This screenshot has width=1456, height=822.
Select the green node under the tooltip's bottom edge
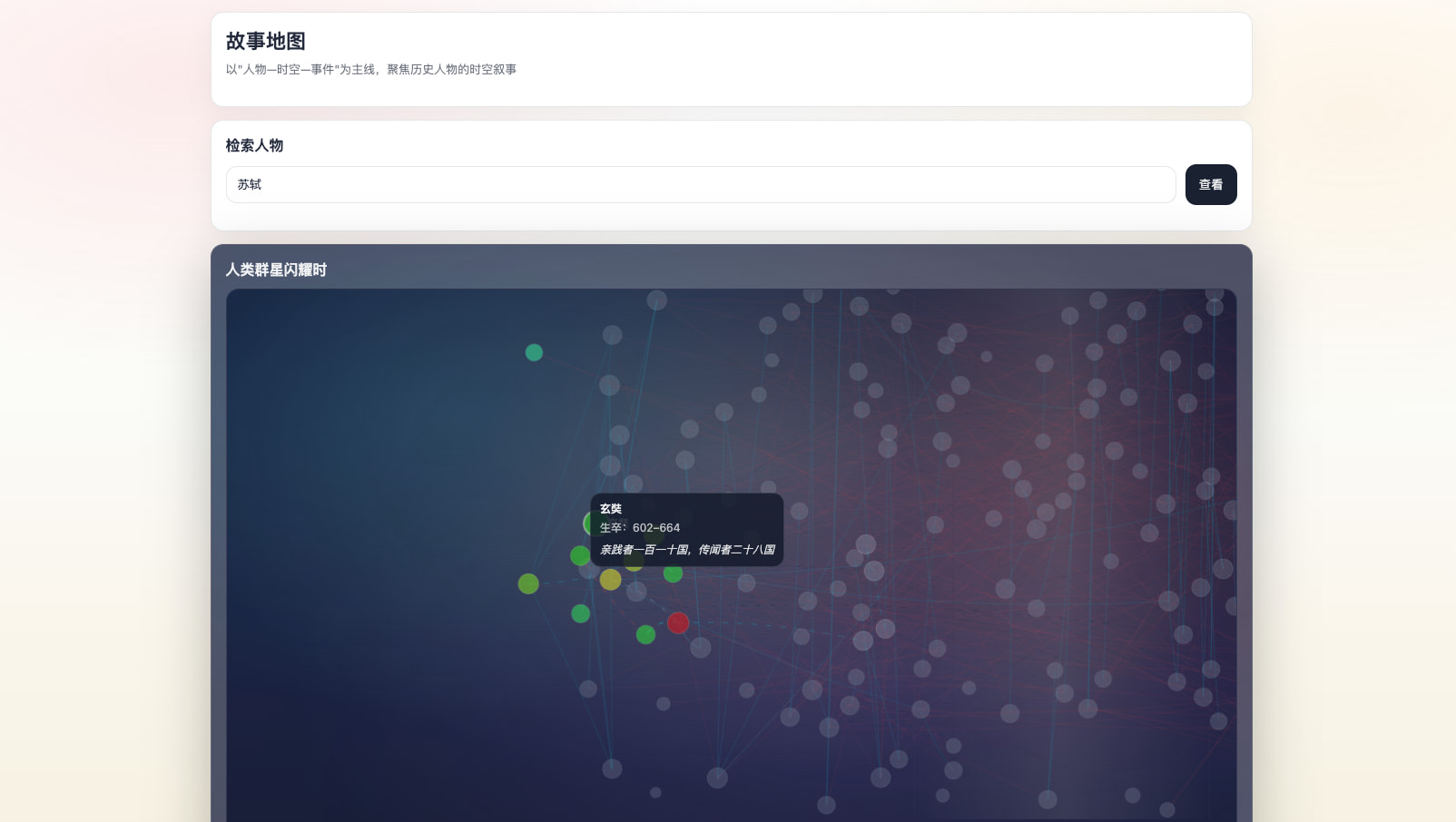pyautogui.click(x=673, y=573)
